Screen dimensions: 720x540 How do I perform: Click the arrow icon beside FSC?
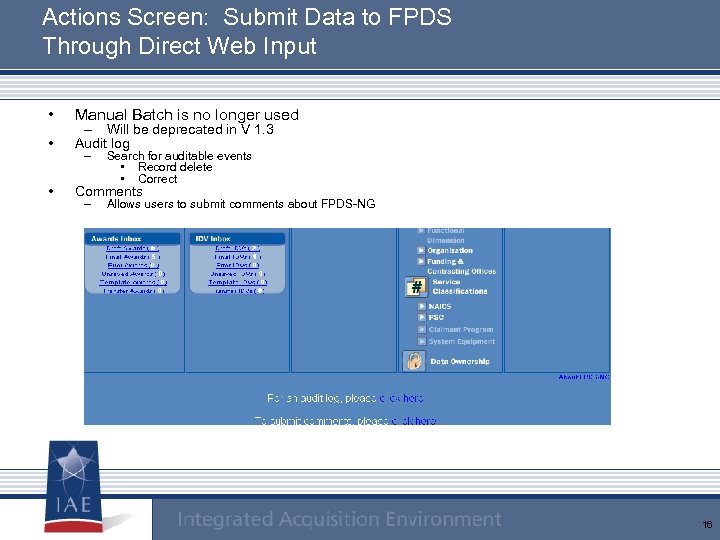pos(422,317)
